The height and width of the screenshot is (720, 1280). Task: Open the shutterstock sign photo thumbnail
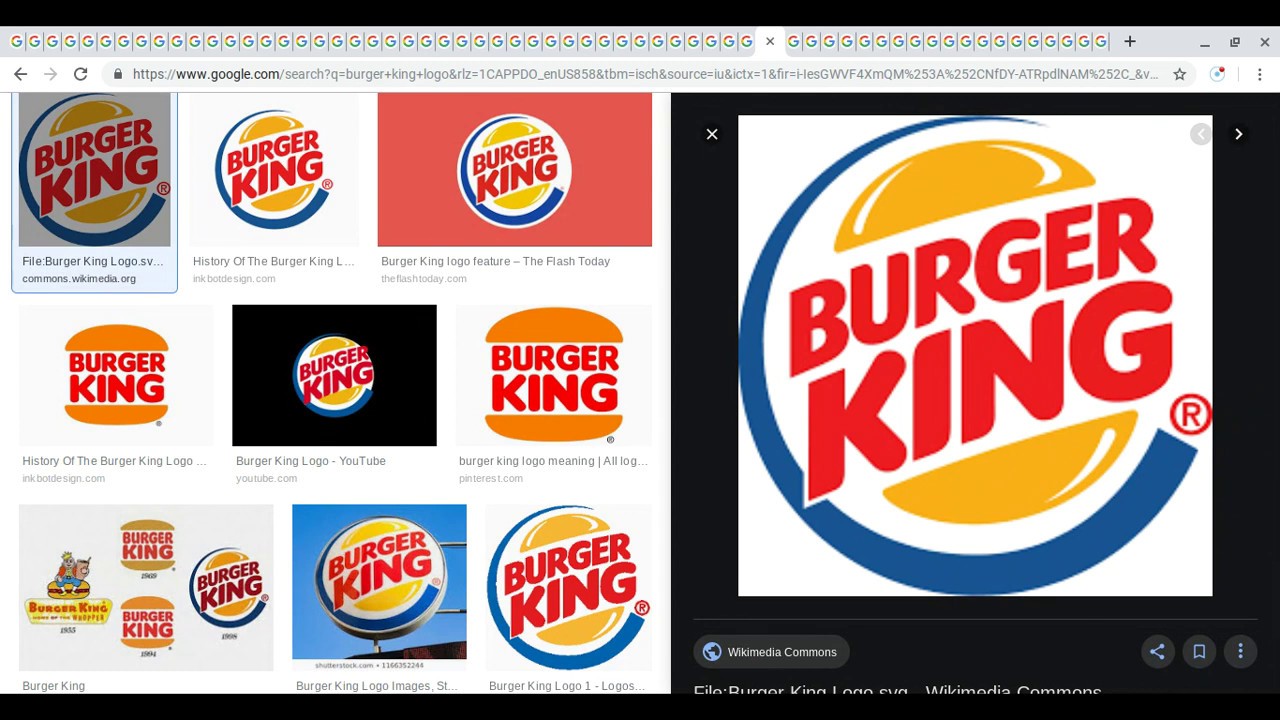[x=379, y=588]
